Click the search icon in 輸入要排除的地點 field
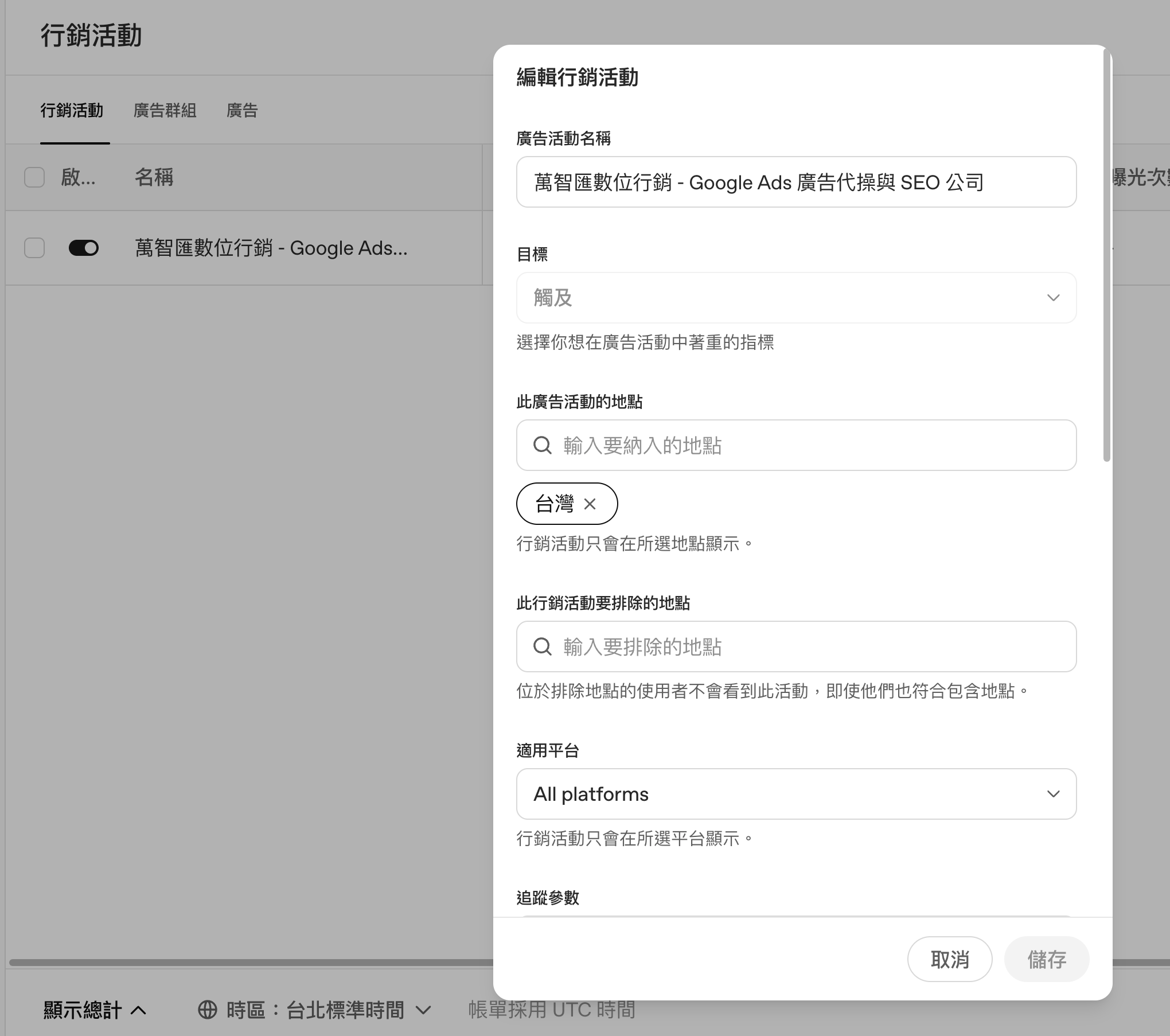Screen dimensions: 1170x1036 [x=543, y=646]
